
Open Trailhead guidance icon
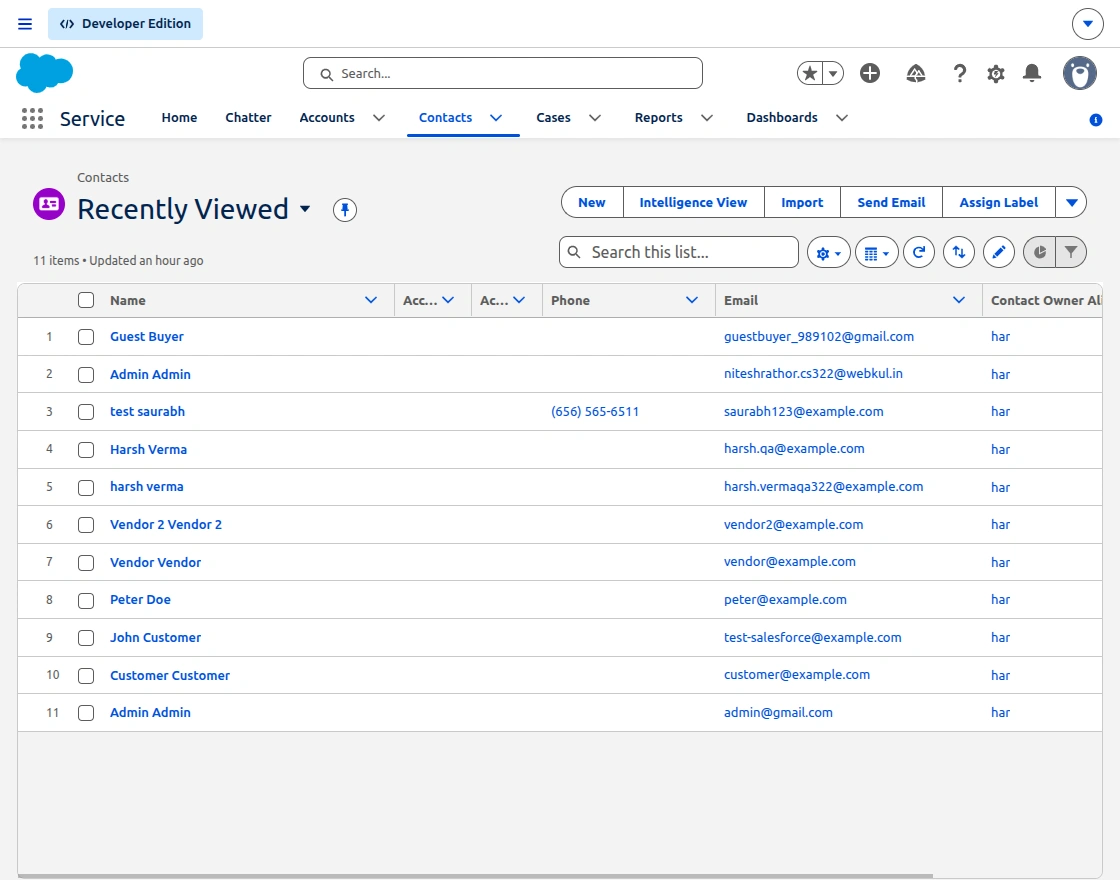916,73
